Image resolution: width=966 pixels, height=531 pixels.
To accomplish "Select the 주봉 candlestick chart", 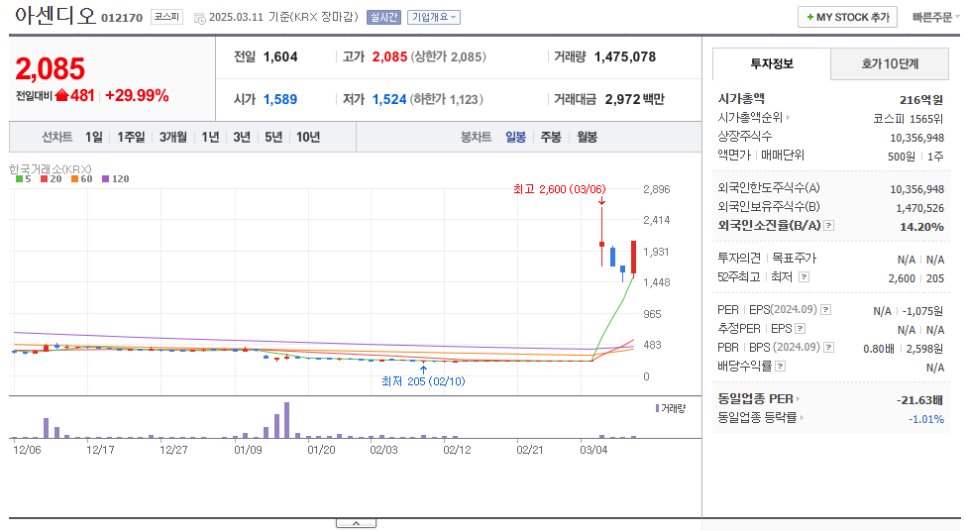I will pos(551,137).
